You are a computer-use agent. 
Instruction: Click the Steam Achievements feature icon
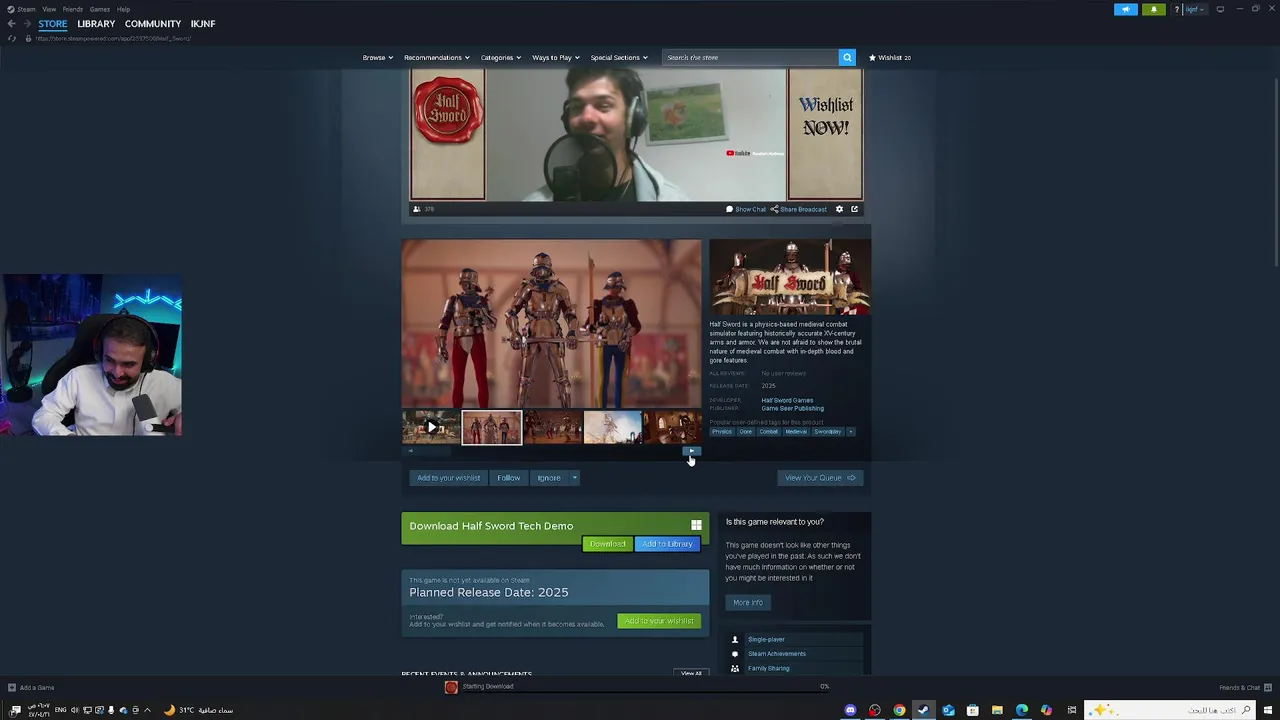tap(735, 654)
